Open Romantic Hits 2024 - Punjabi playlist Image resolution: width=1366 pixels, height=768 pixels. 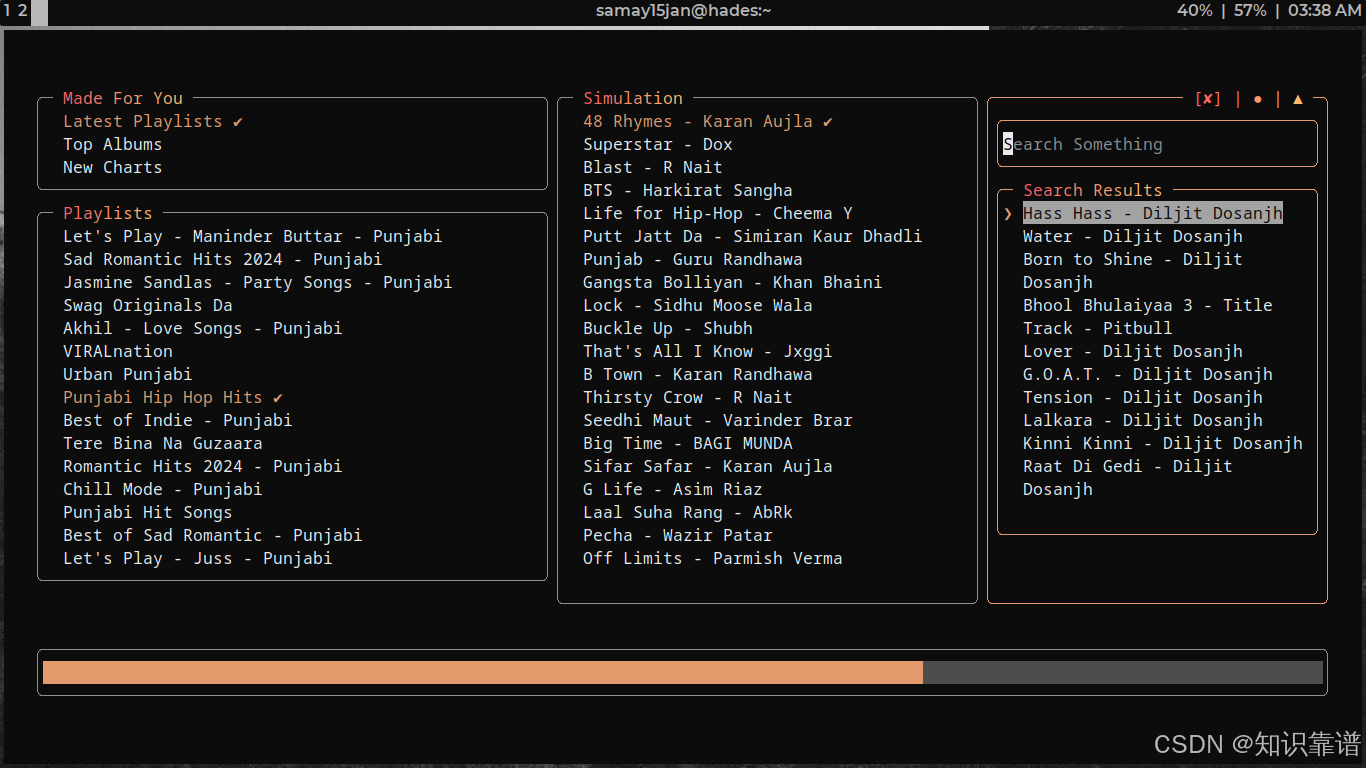203,466
